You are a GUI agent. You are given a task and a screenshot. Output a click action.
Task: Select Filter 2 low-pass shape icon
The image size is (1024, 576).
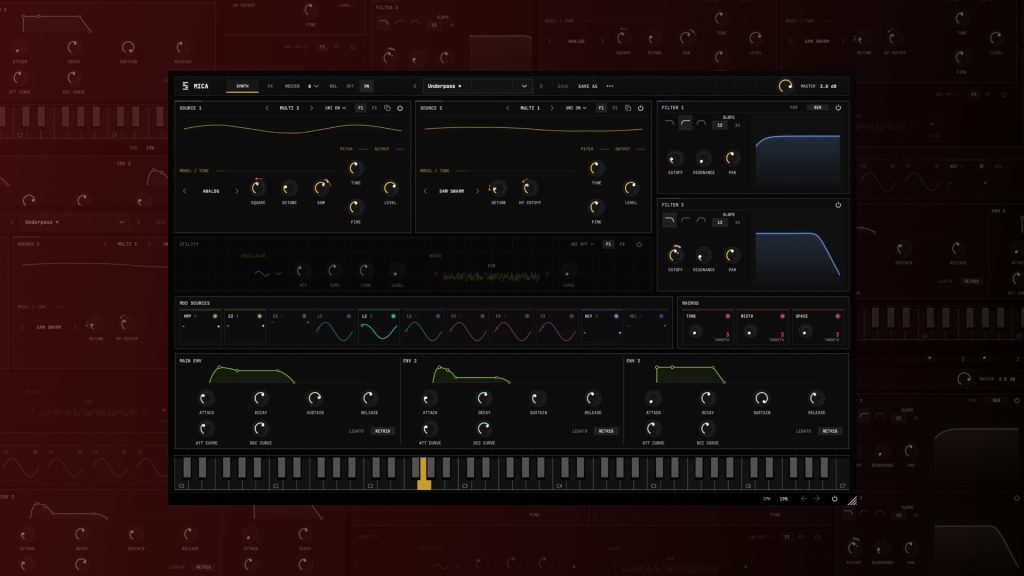click(669, 221)
